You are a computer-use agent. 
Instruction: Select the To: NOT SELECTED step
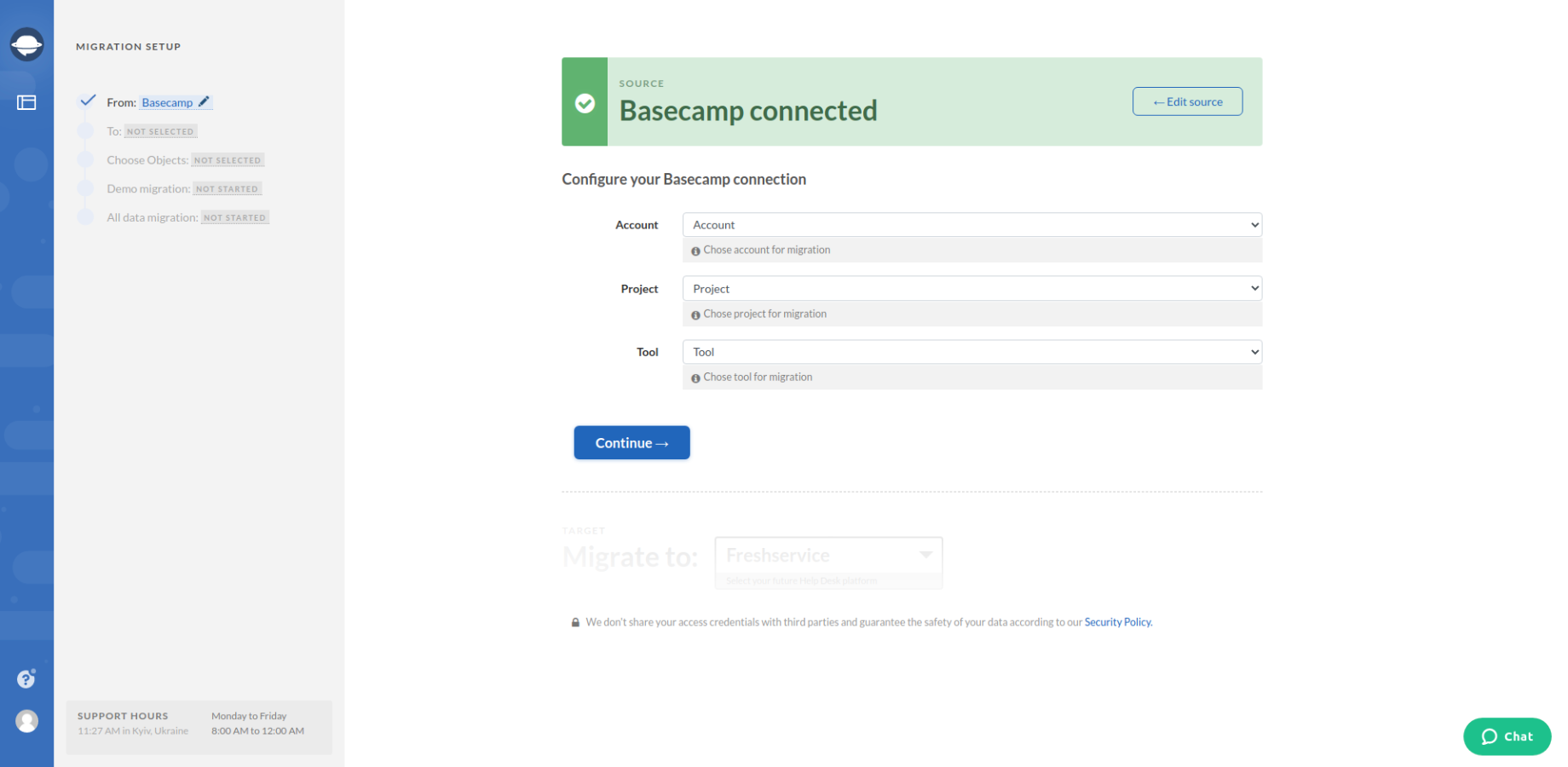pos(152,131)
